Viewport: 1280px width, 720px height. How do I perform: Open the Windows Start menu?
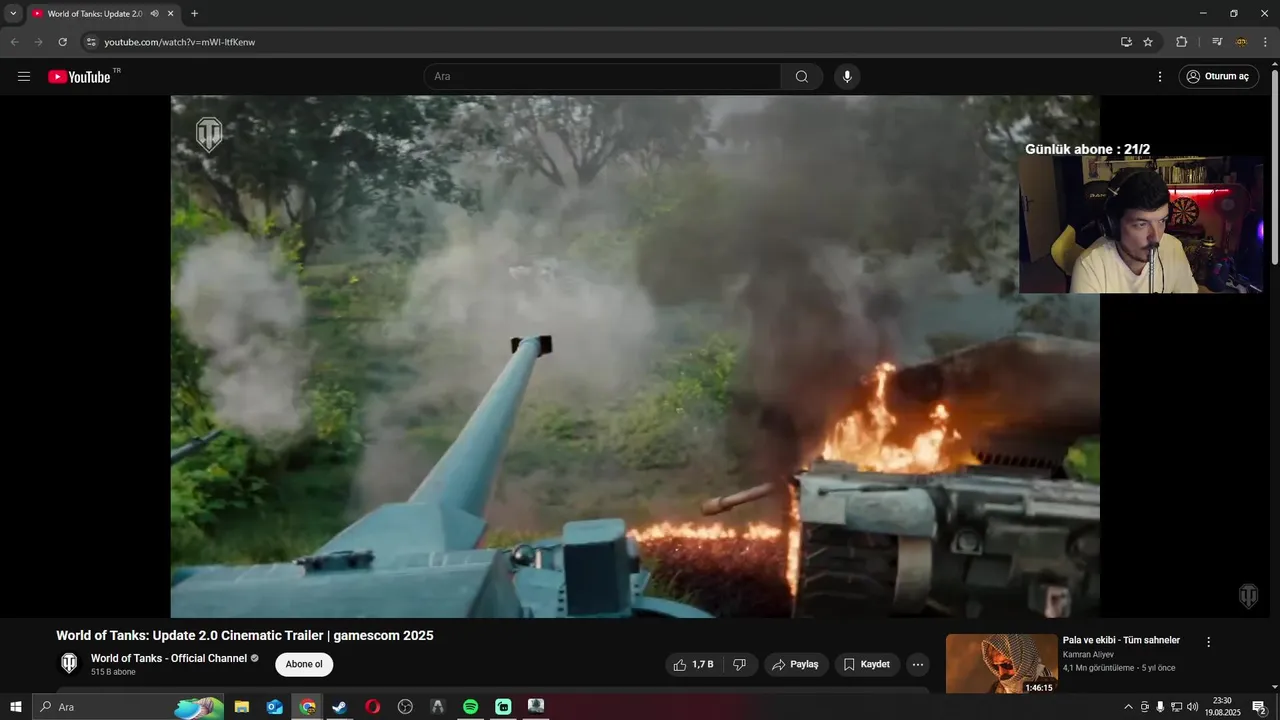click(x=16, y=707)
